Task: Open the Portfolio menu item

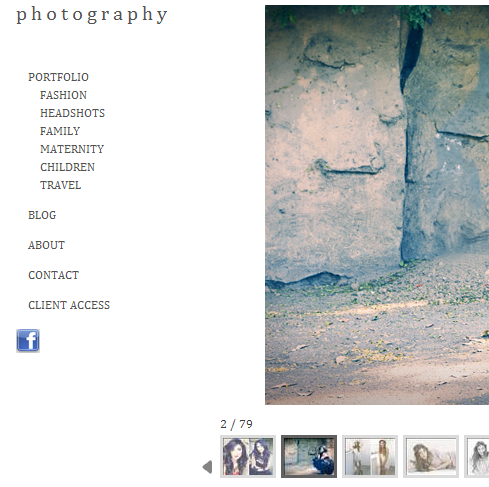Action: click(58, 77)
